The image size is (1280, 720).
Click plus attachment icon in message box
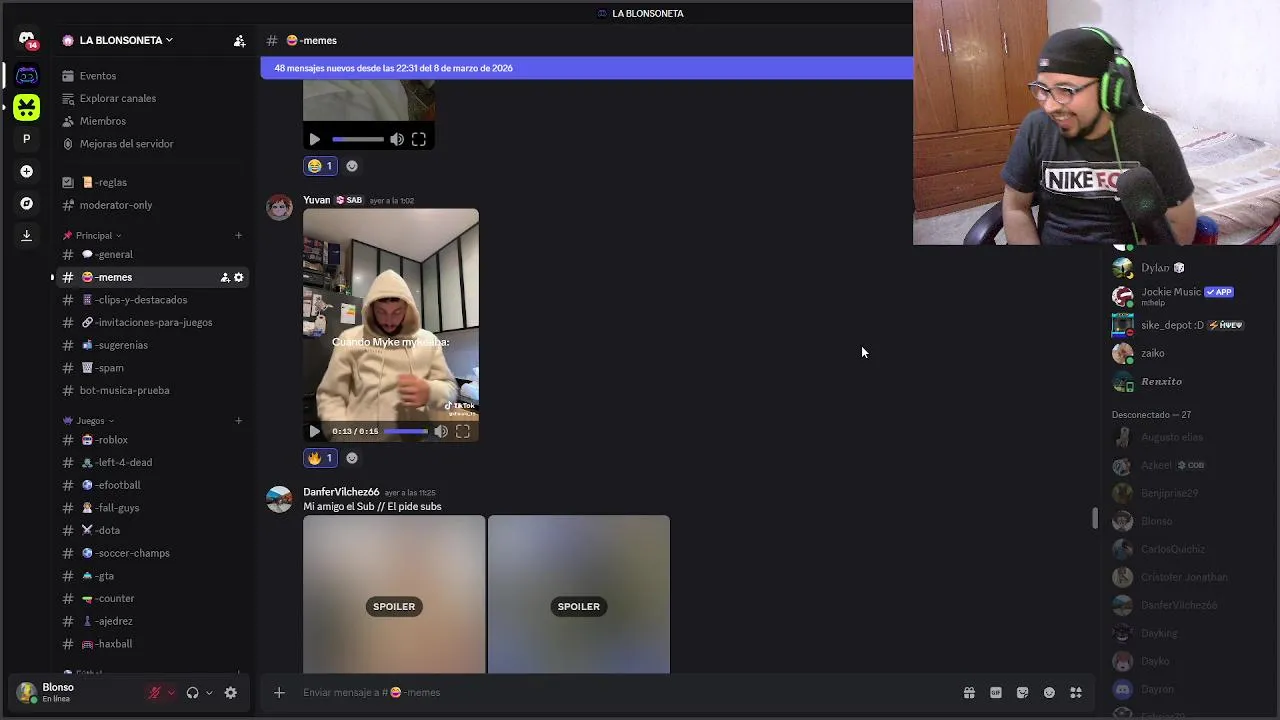tap(279, 692)
